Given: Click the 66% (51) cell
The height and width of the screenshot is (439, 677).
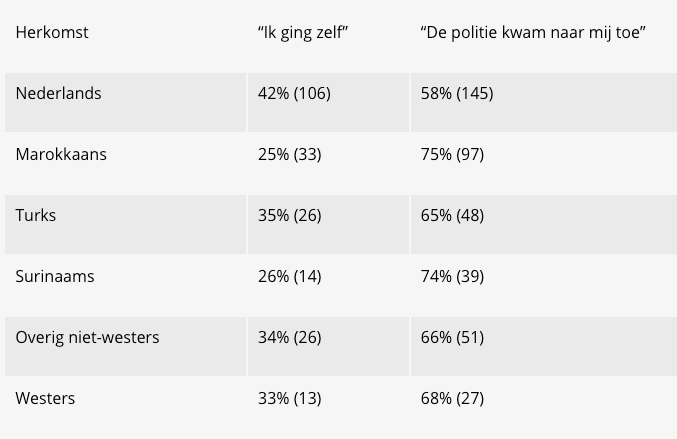Looking at the screenshot, I should pos(452,337).
